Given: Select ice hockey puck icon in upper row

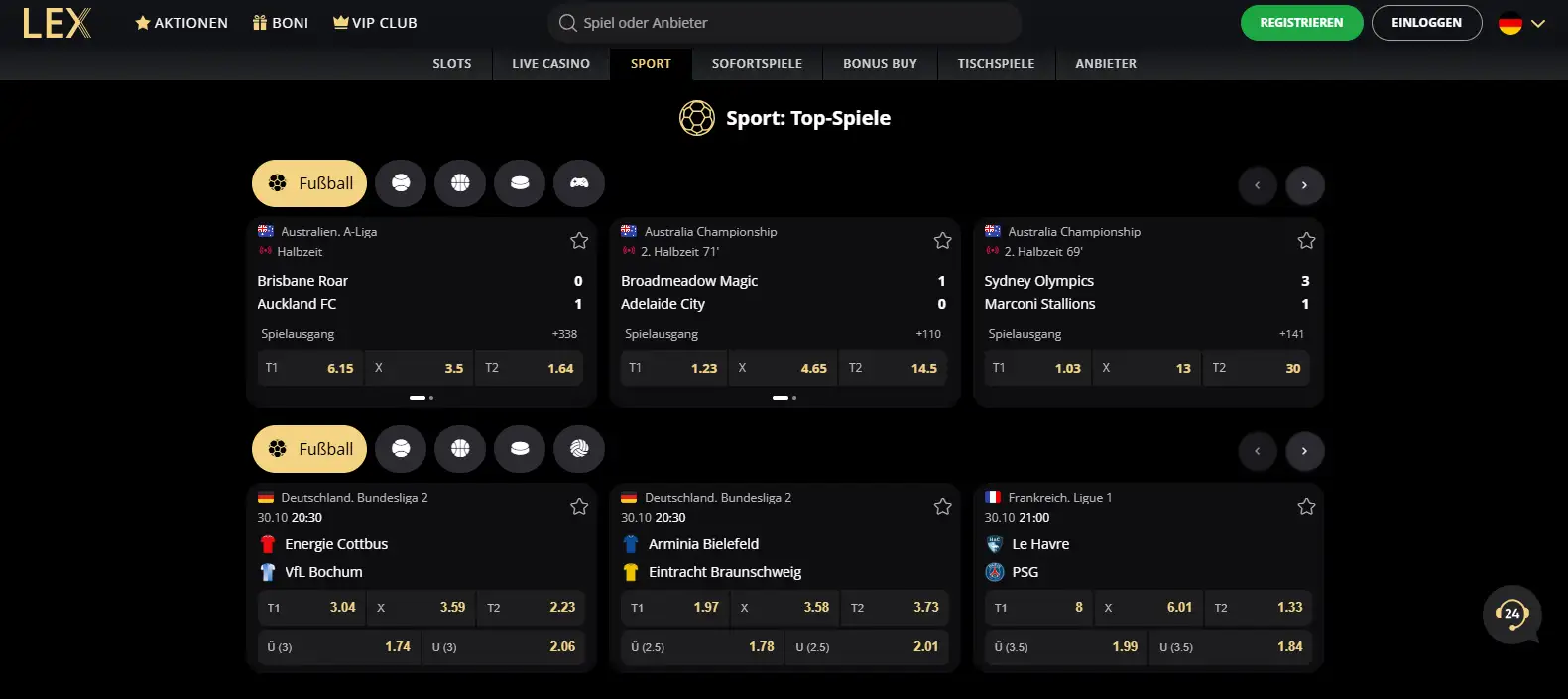Looking at the screenshot, I should tap(520, 183).
